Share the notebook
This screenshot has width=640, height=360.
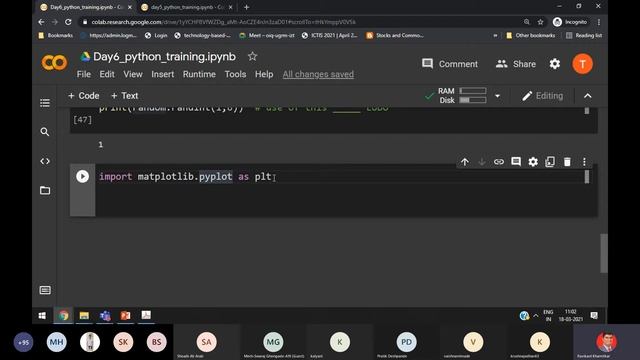pyautogui.click(x=516, y=64)
